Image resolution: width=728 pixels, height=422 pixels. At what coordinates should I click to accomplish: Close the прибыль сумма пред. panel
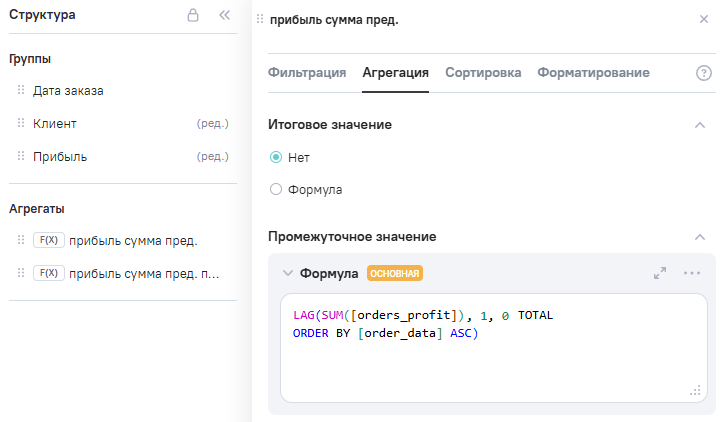704,19
